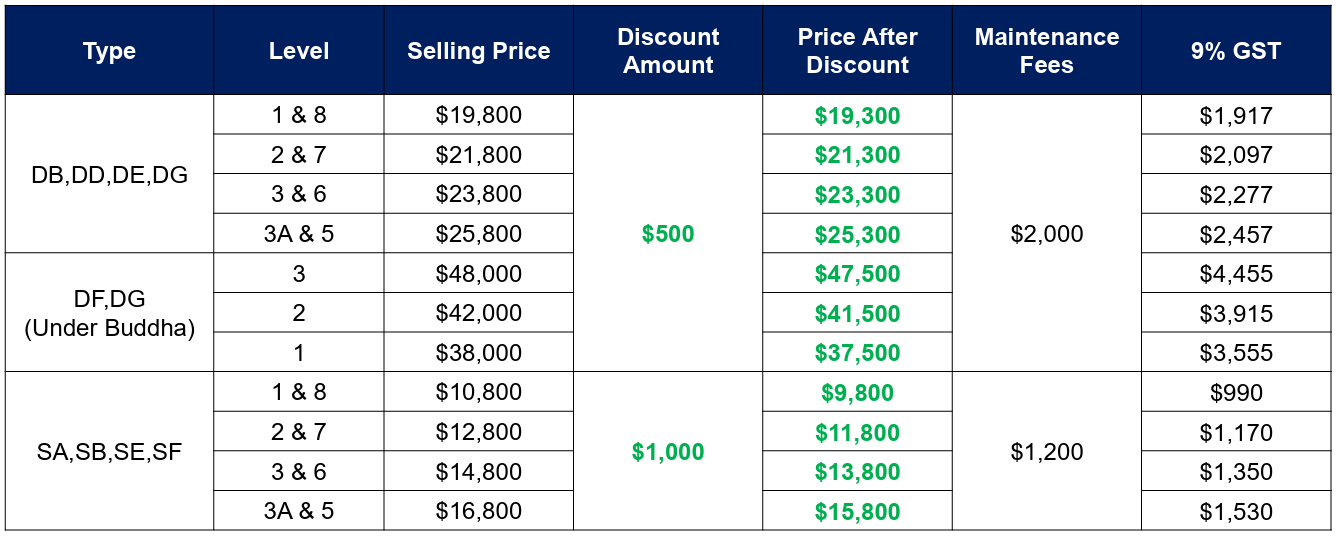This screenshot has height=538, width=1336.
Task: Click the $4,455 GST value
Action: click(1236, 273)
